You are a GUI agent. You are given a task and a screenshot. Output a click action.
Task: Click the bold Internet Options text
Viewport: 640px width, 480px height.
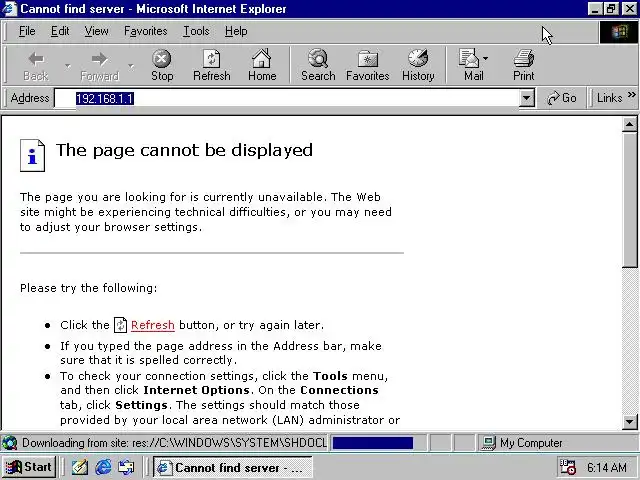tap(196, 390)
